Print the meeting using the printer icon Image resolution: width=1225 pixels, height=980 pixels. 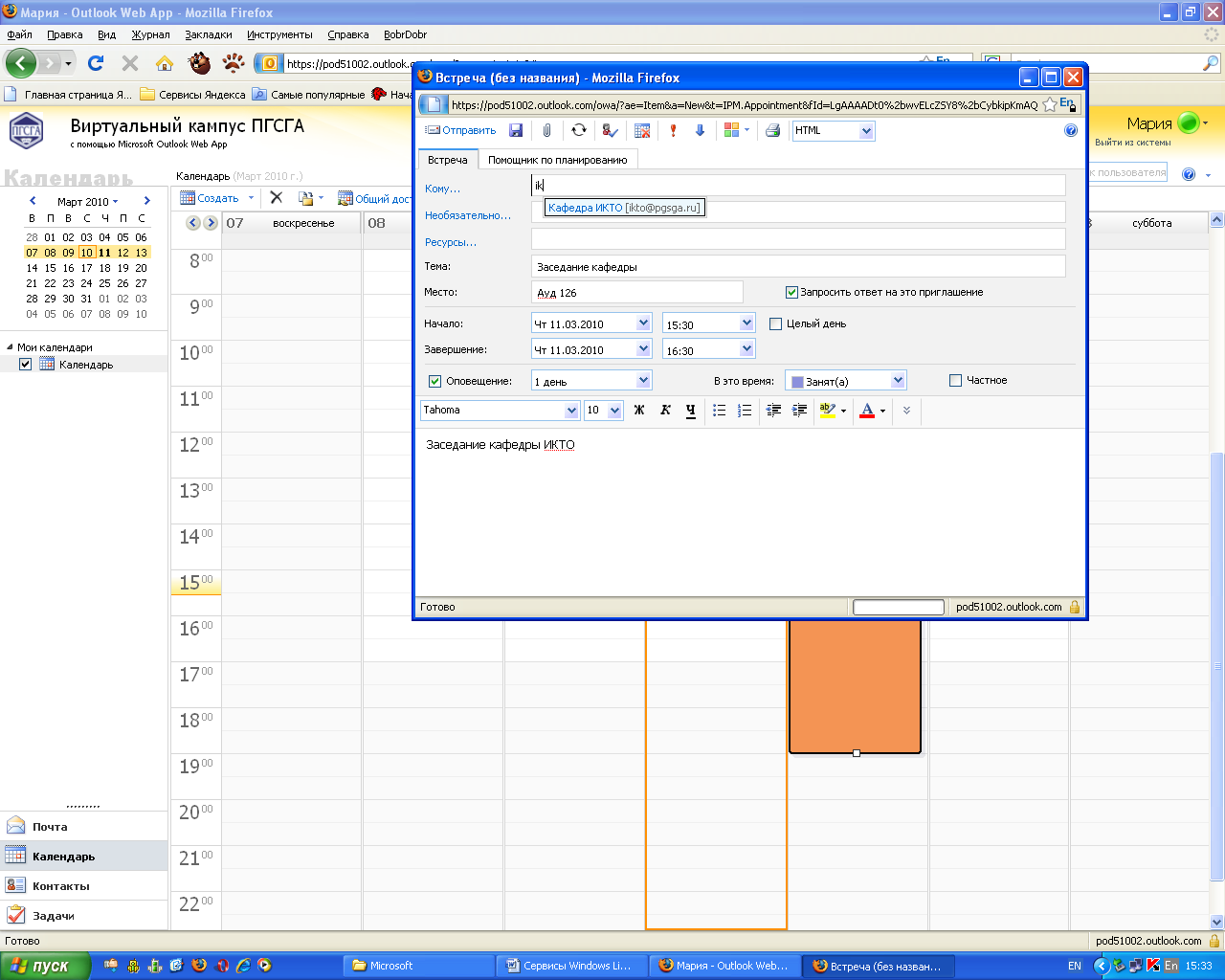(773, 130)
